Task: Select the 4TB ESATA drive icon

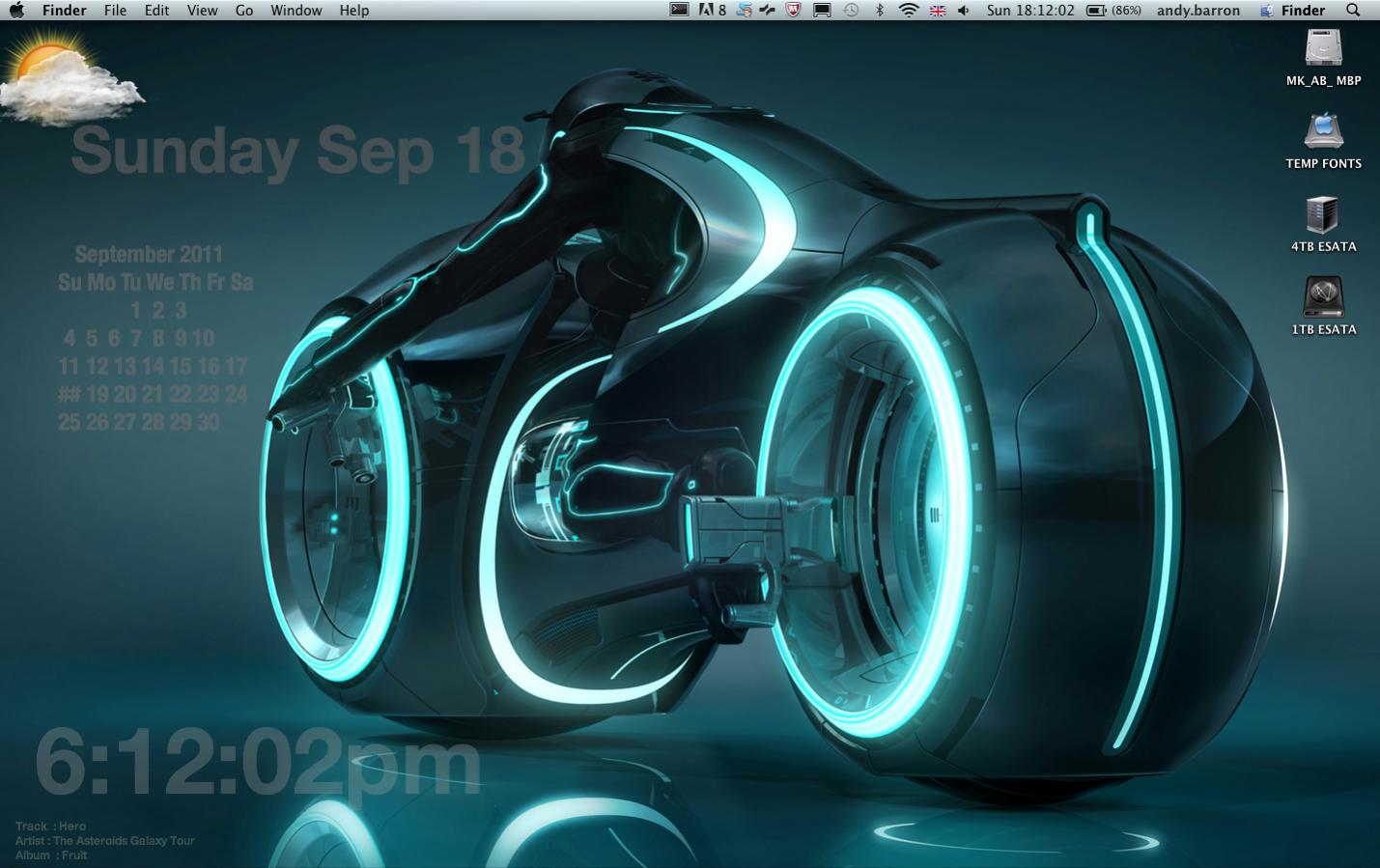Action: (x=1323, y=213)
